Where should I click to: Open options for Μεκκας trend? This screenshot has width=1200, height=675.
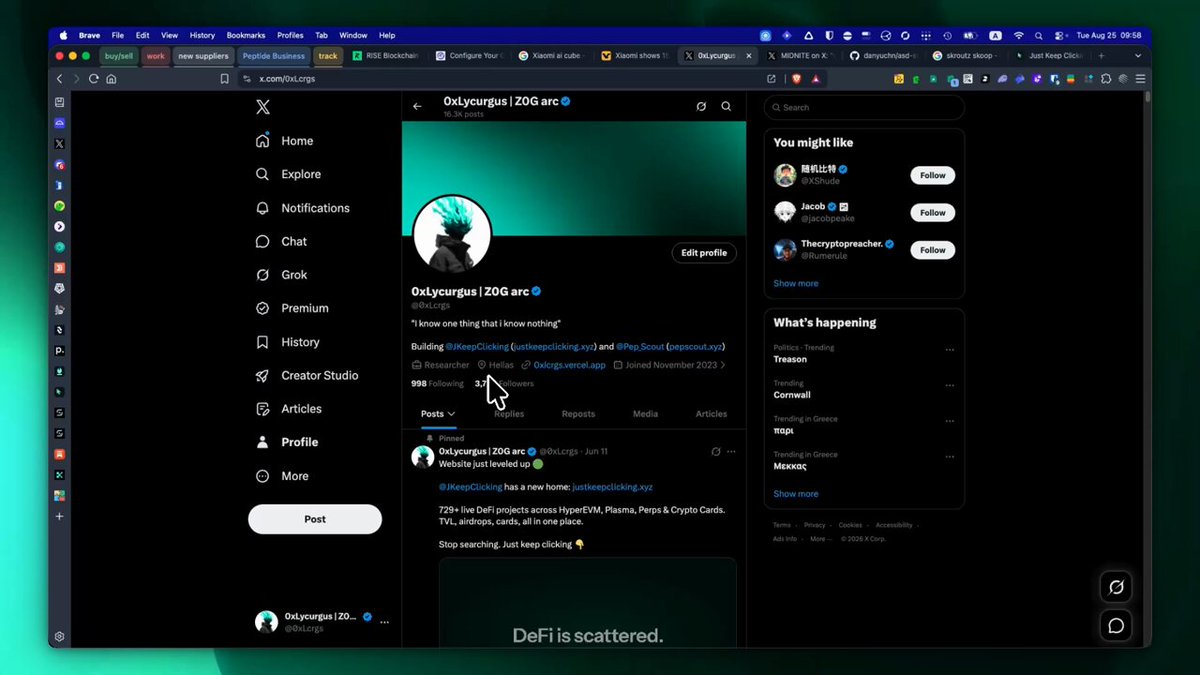pos(950,457)
